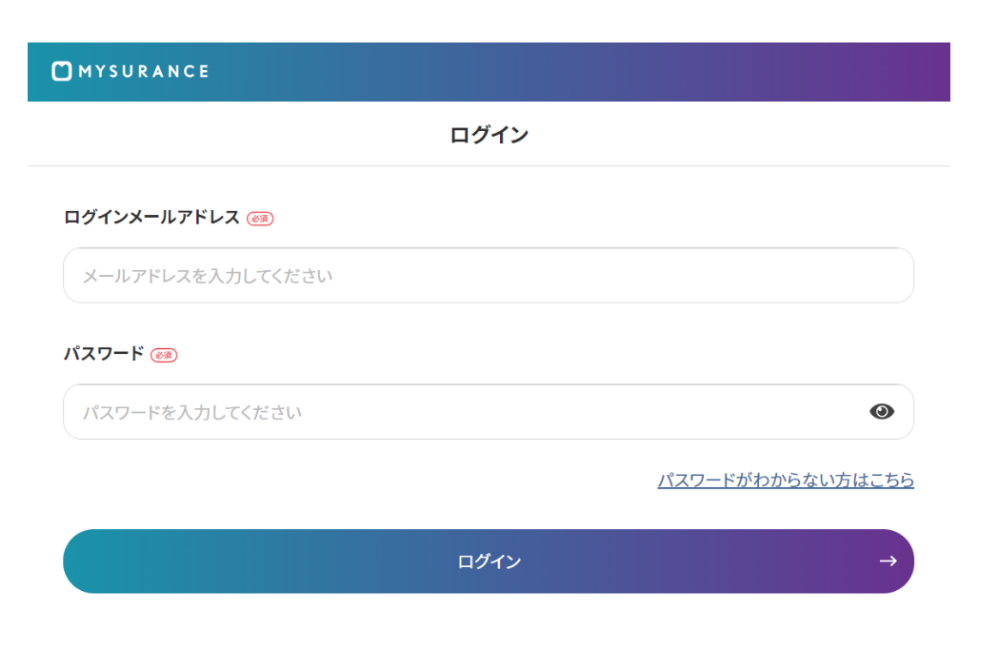The width and height of the screenshot is (1002, 659).
Task: Click the ログイン page heading
Action: pos(488,135)
